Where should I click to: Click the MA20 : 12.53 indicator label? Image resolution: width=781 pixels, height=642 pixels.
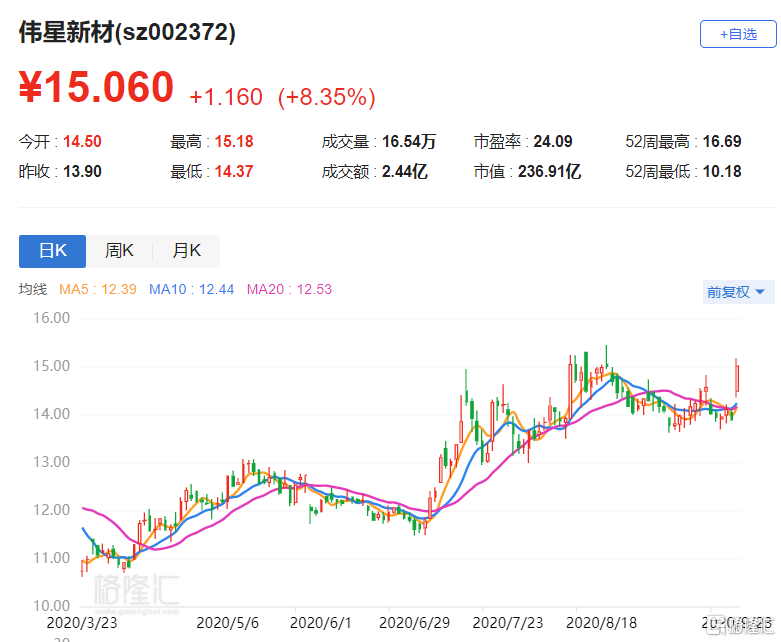(289, 289)
